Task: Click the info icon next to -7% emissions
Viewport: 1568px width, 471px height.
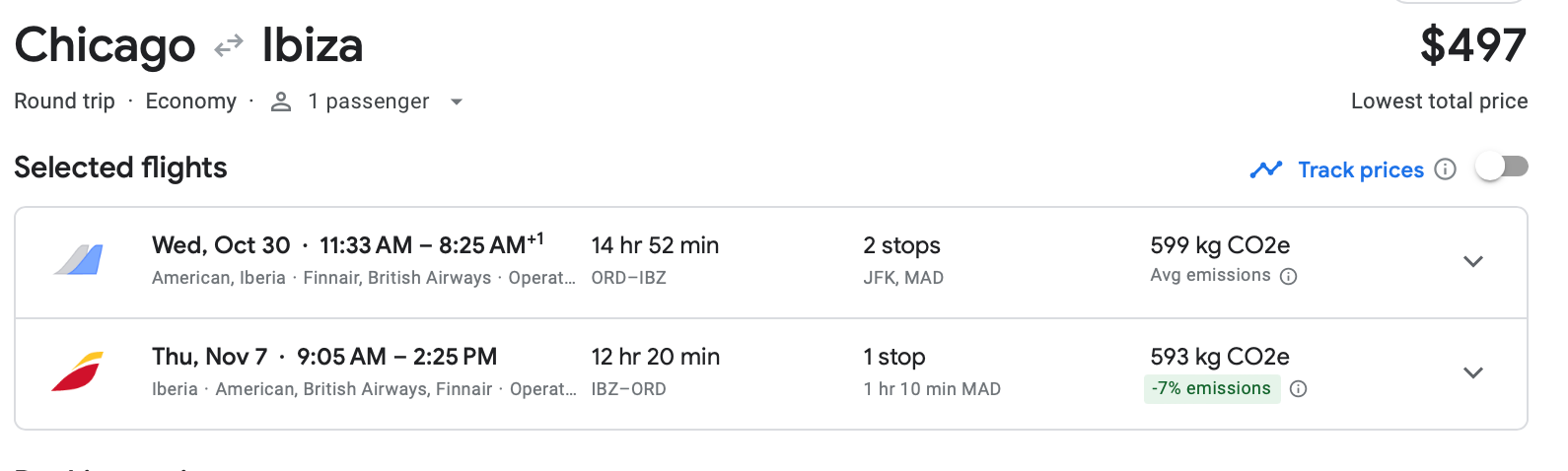Action: (x=1299, y=389)
